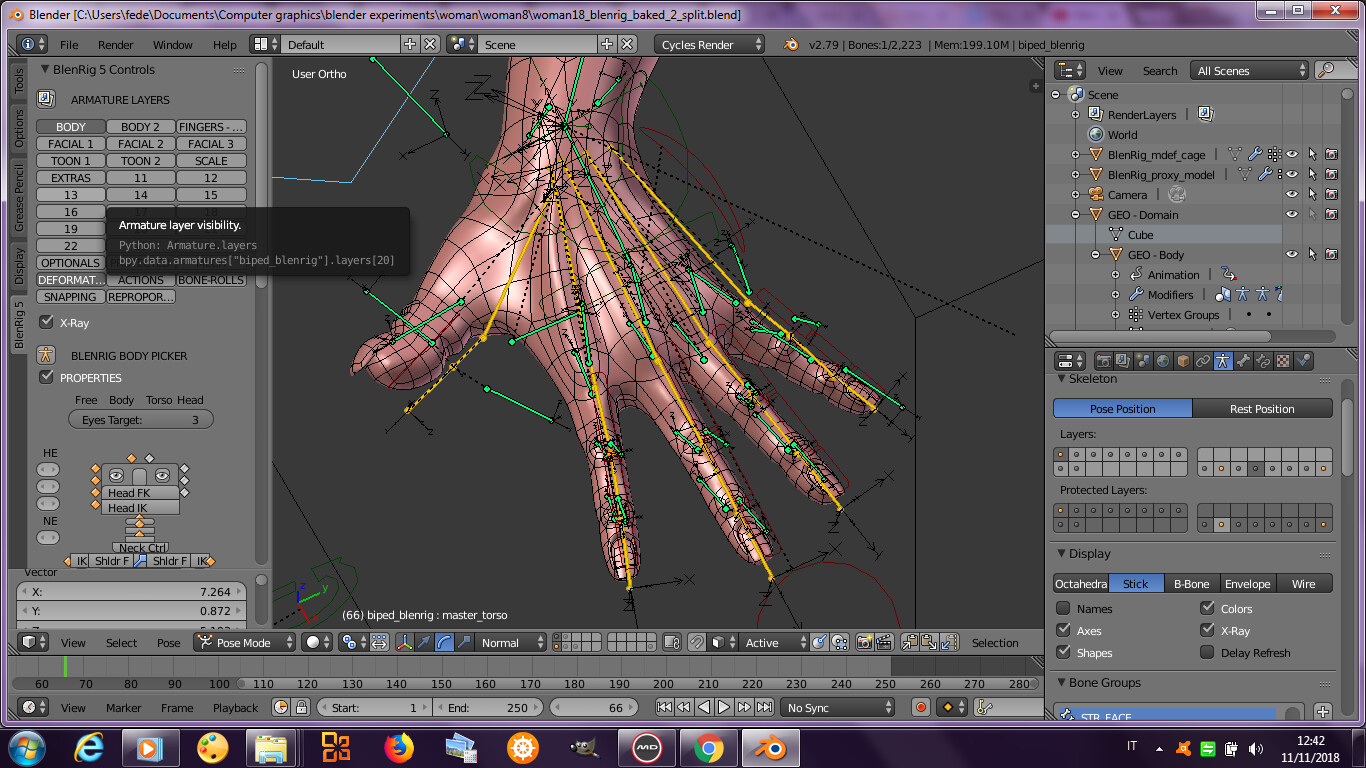
Task: Open the Render menu
Action: [x=116, y=44]
